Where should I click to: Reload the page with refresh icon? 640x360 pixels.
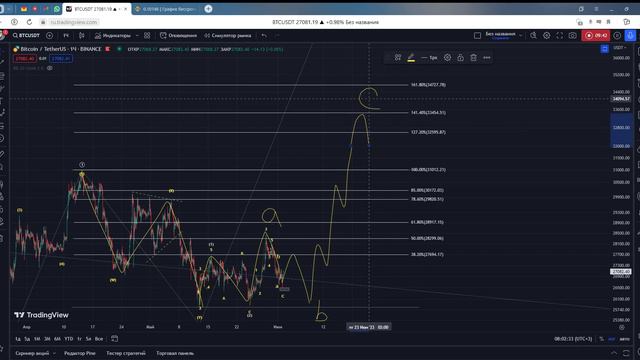tap(29, 22)
